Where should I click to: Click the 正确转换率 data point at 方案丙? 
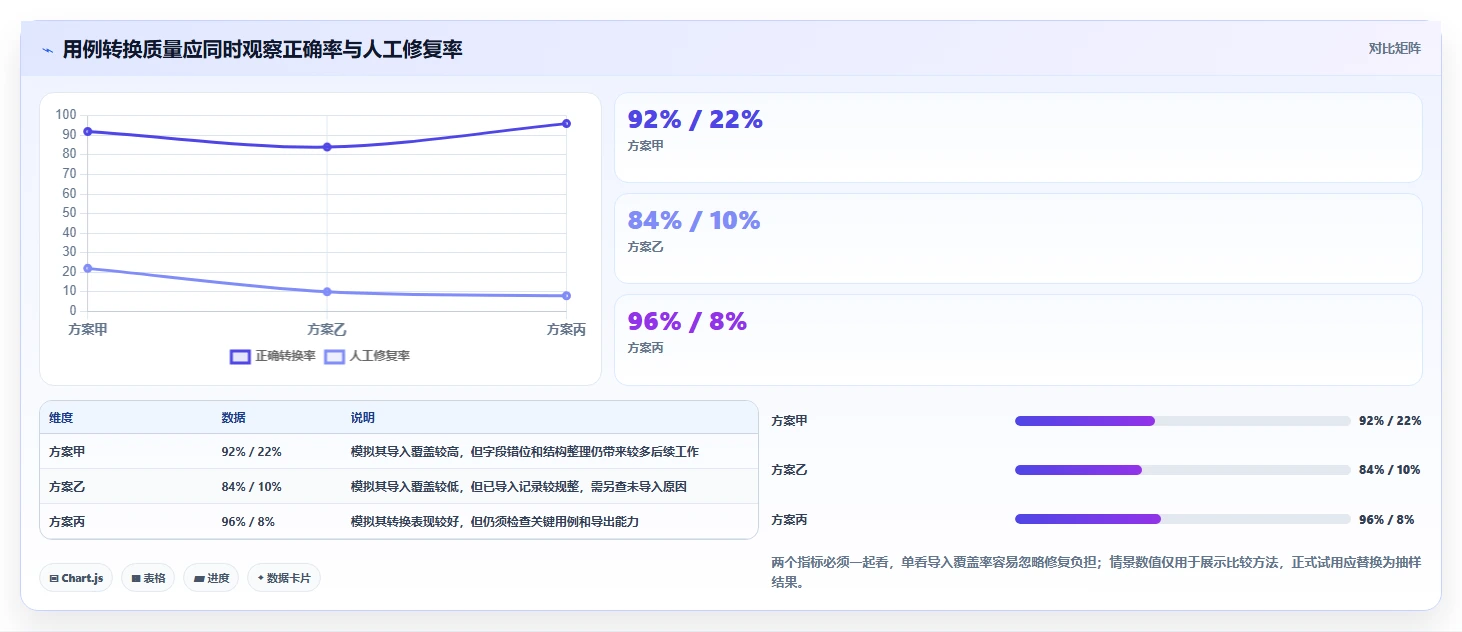566,124
